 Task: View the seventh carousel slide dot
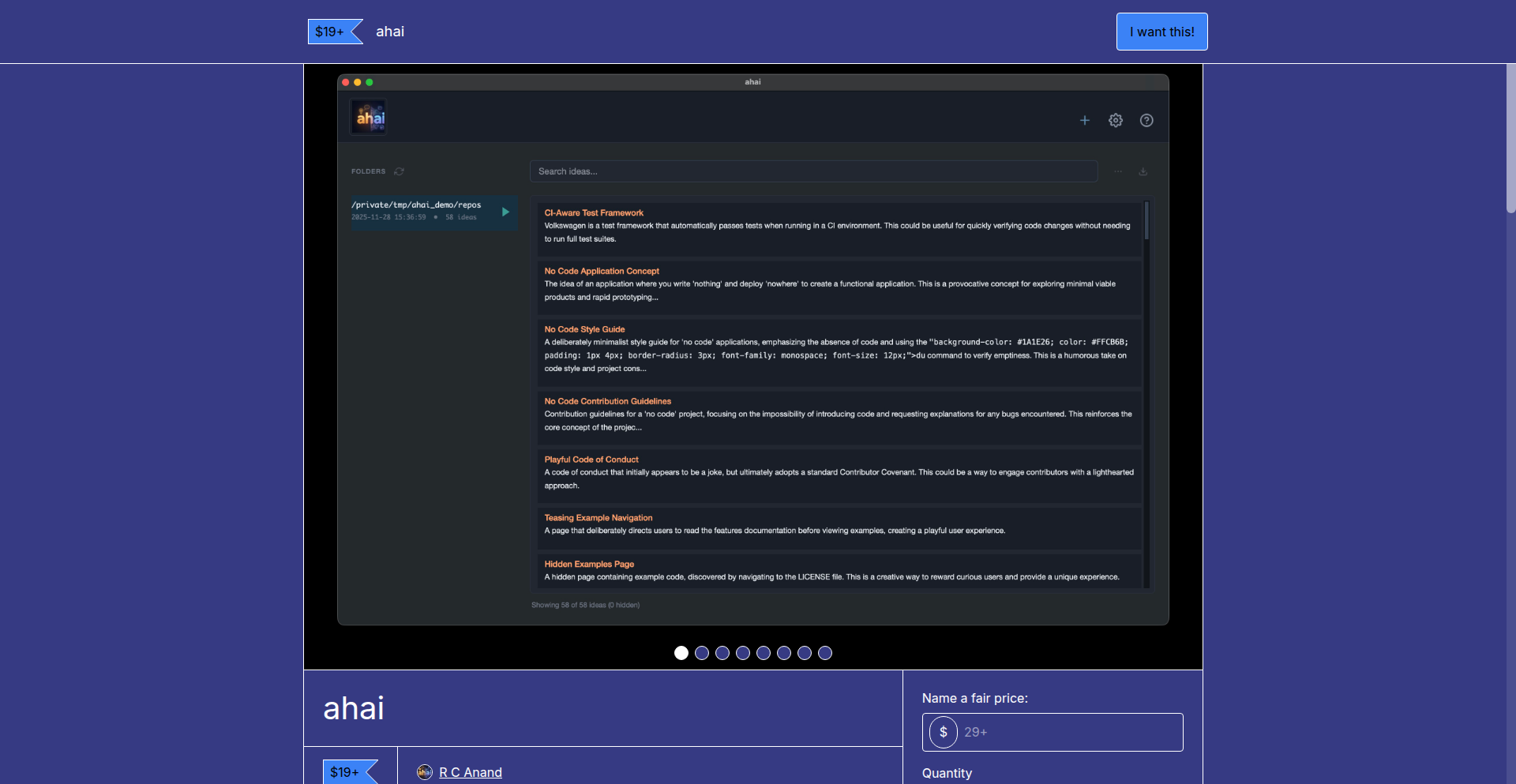[805, 653]
